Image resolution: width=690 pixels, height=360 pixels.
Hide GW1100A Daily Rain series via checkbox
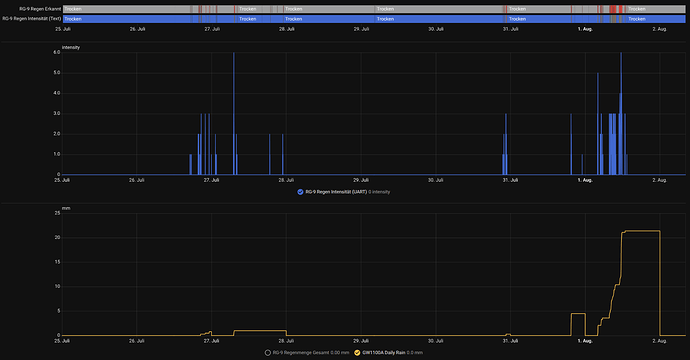click(x=357, y=353)
